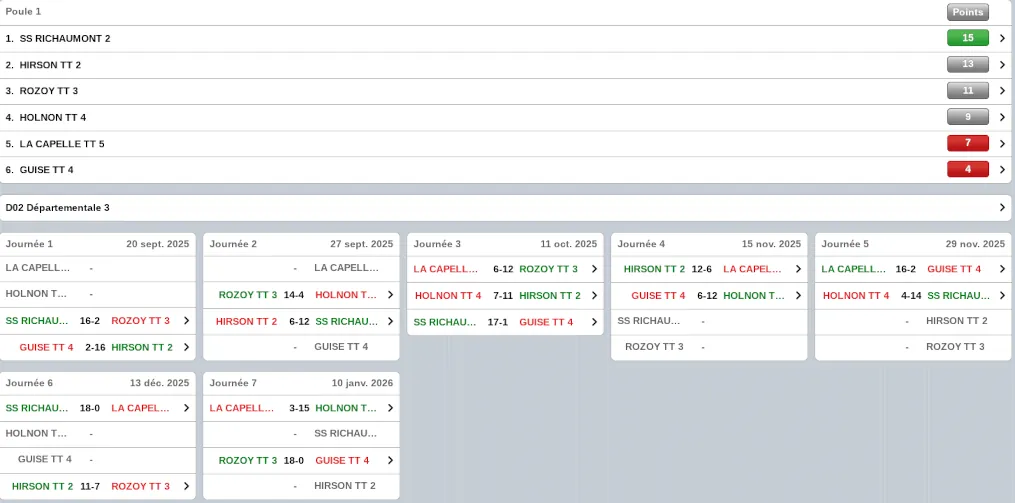Open match GUISE TT 4 2-16 HIRSON
The image size is (1015, 503).
pyautogui.click(x=98, y=347)
